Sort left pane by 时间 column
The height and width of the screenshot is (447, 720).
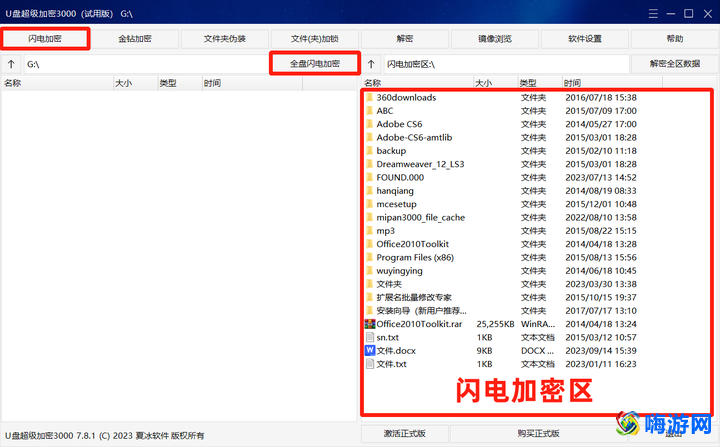(x=252, y=83)
